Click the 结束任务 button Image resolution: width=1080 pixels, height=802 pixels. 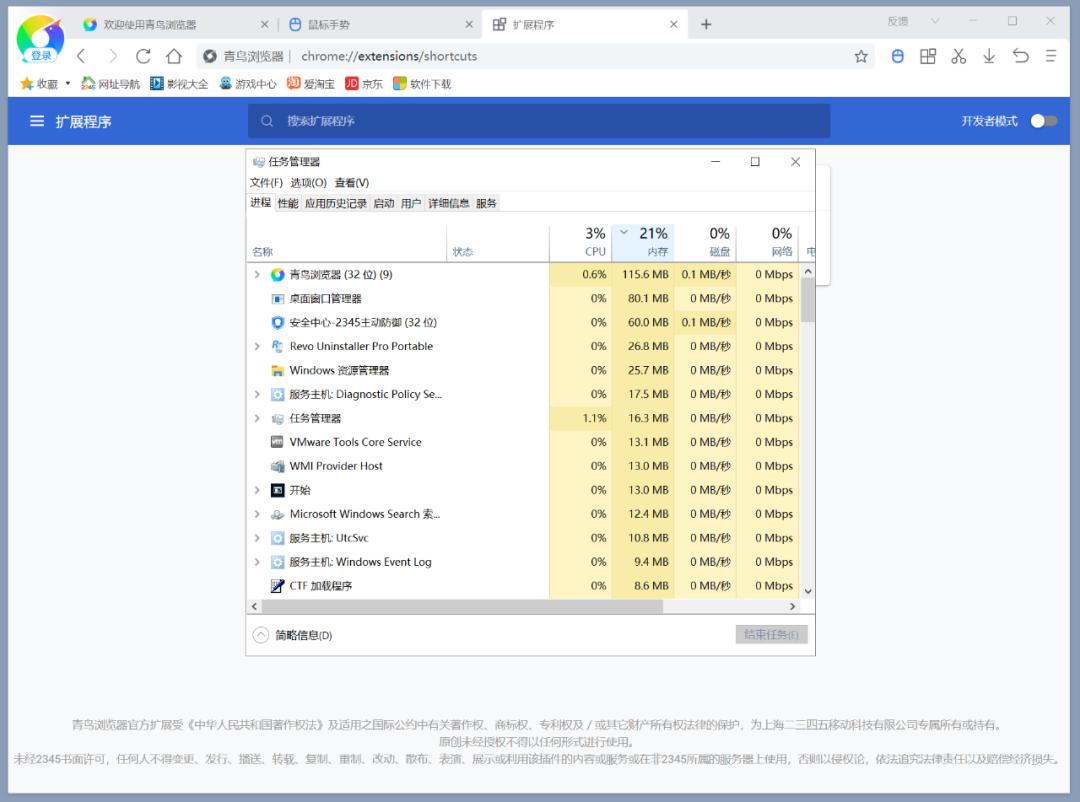click(770, 633)
